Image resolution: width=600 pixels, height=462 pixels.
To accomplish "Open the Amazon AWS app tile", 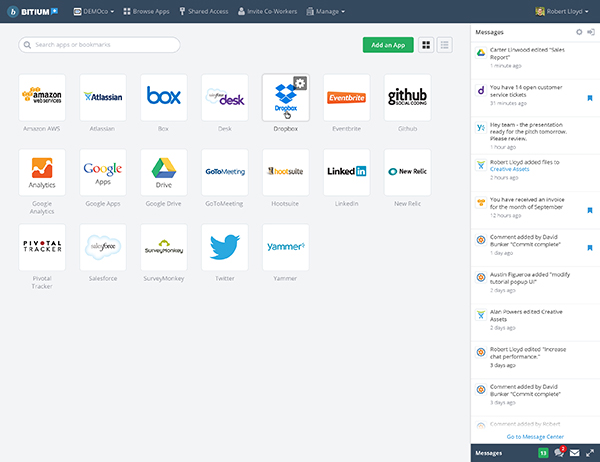I will 42,98.
